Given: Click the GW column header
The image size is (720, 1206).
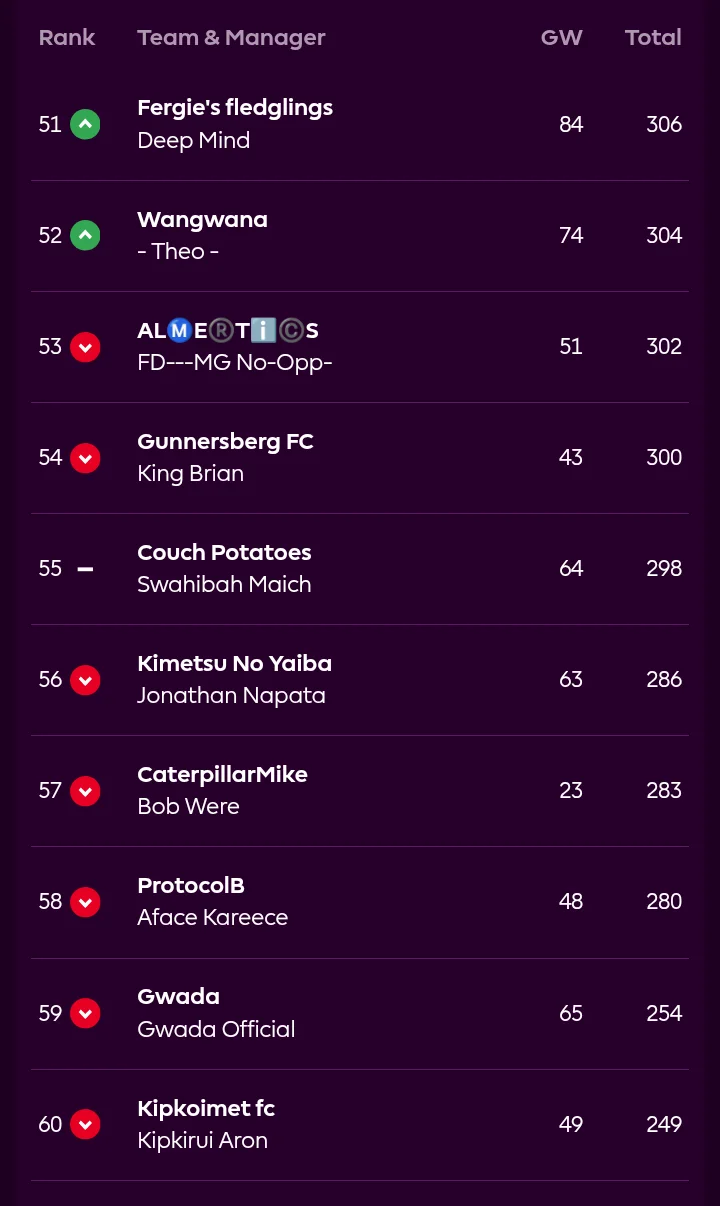Looking at the screenshot, I should point(561,38).
